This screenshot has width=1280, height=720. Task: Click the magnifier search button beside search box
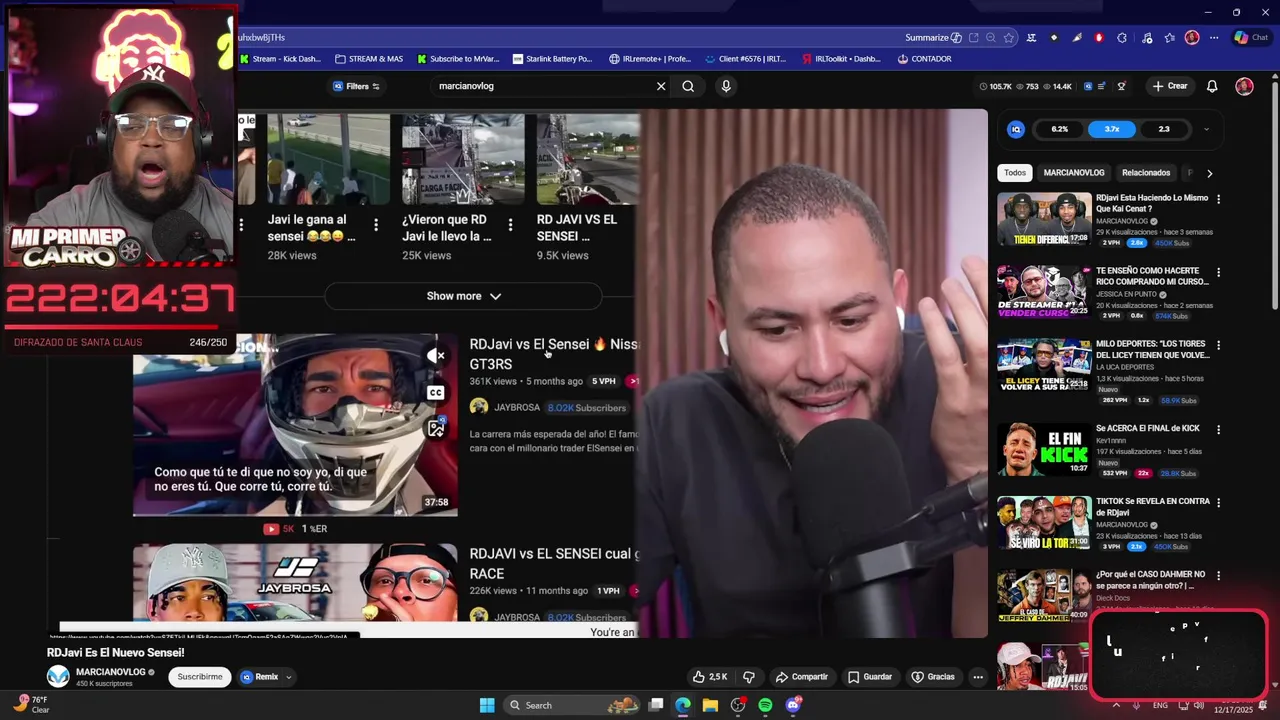tap(688, 86)
